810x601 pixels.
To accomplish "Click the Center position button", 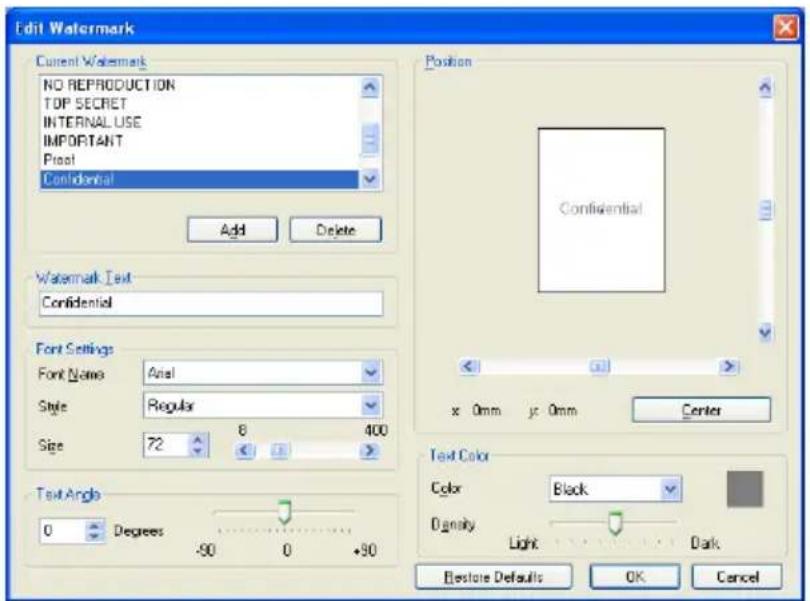I will tap(701, 410).
